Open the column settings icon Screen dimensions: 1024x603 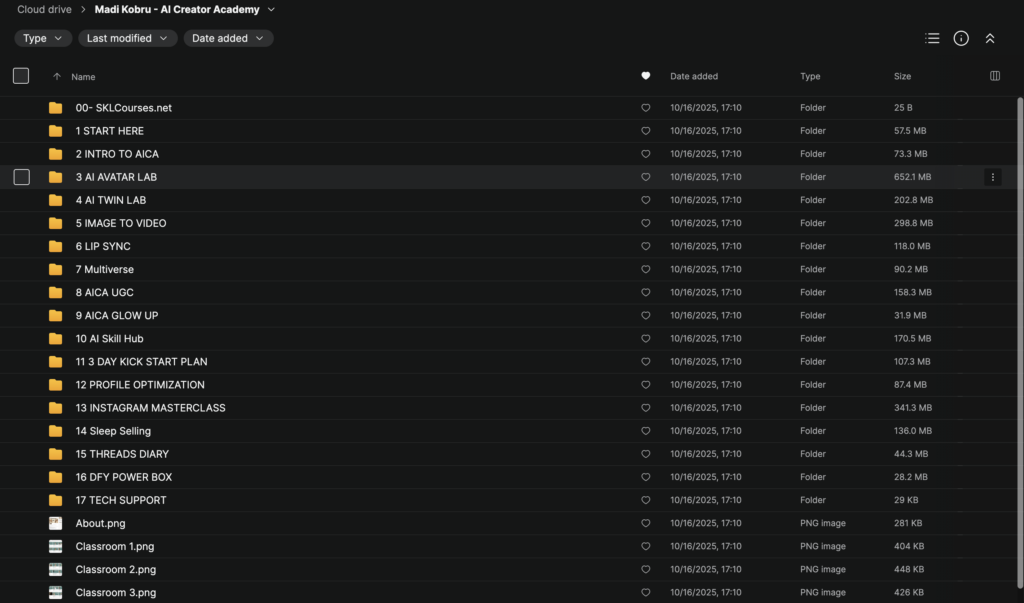(994, 76)
